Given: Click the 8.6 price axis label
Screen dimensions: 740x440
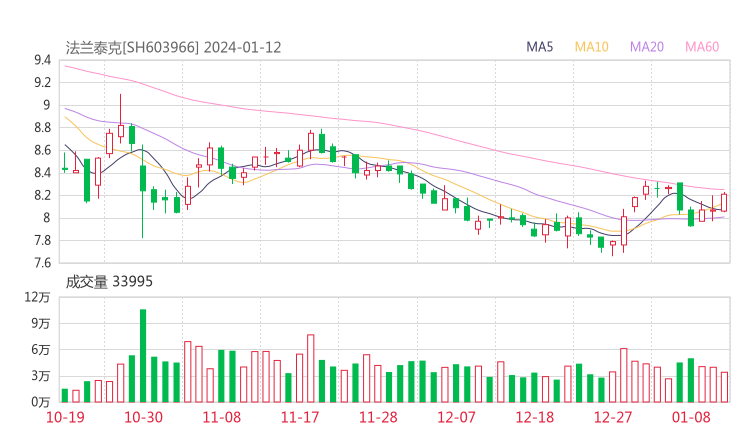Looking at the screenshot, I should pyautogui.click(x=42, y=150).
